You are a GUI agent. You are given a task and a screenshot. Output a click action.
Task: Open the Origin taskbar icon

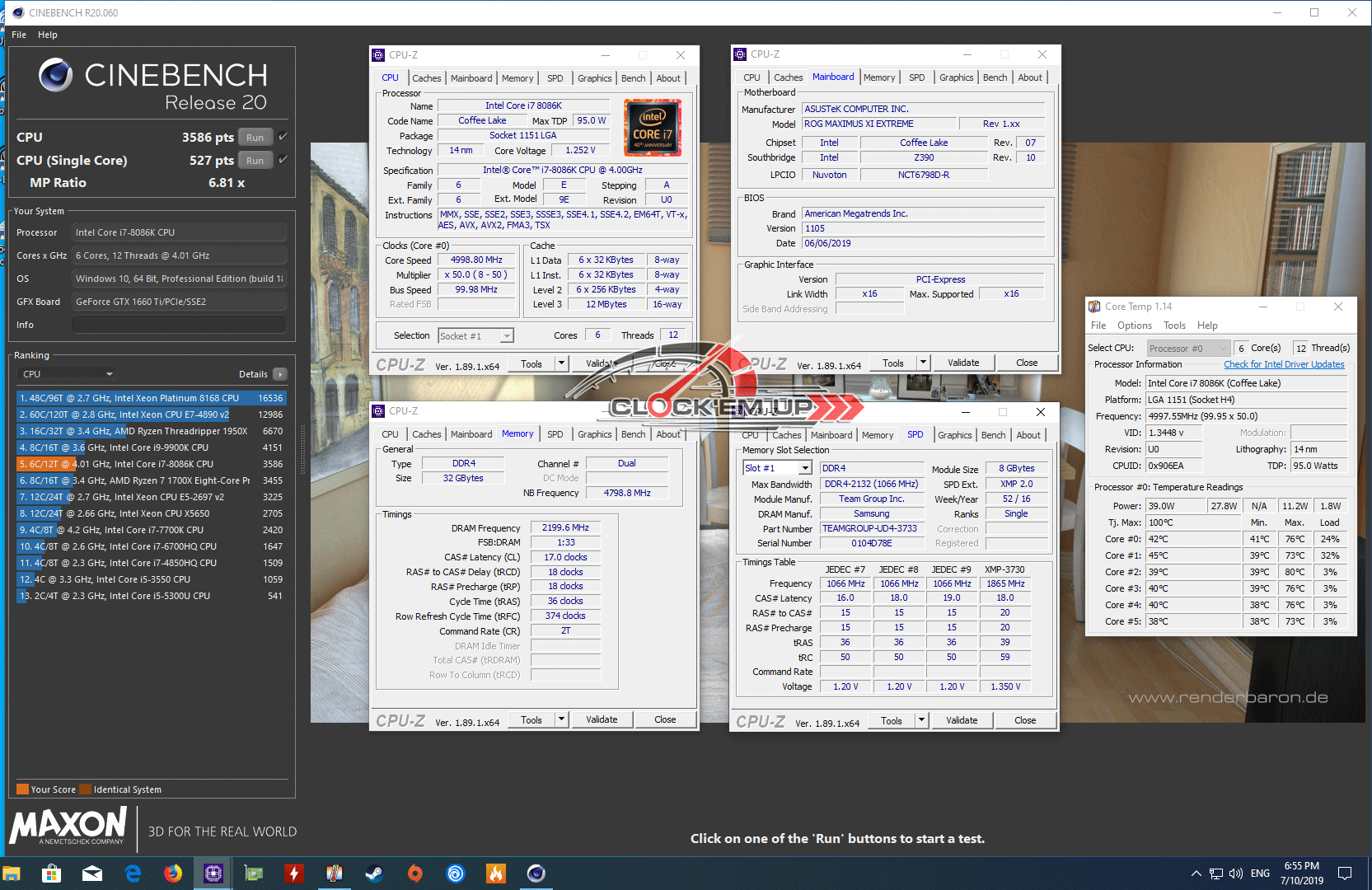click(x=415, y=874)
